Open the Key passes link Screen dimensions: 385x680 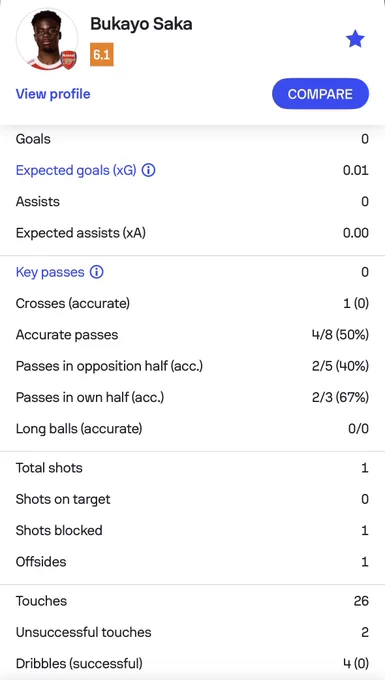point(50,272)
